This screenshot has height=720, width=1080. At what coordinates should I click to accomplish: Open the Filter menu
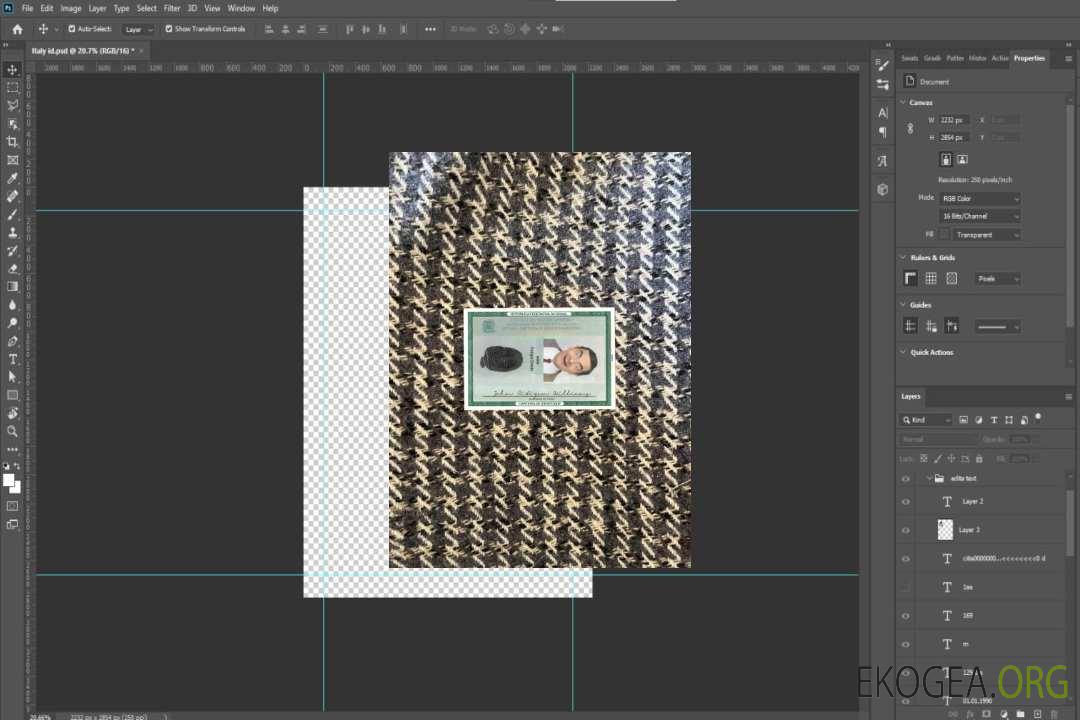(x=172, y=8)
